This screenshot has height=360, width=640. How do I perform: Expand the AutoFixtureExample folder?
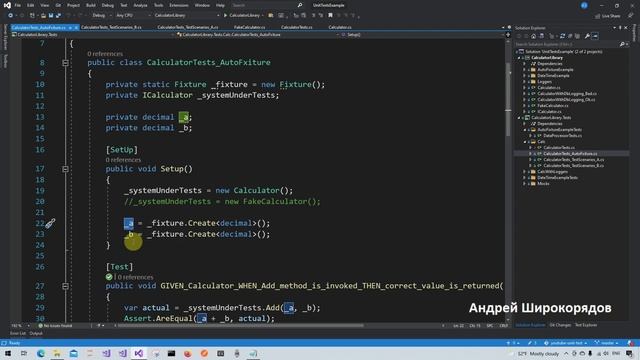pos(524,70)
